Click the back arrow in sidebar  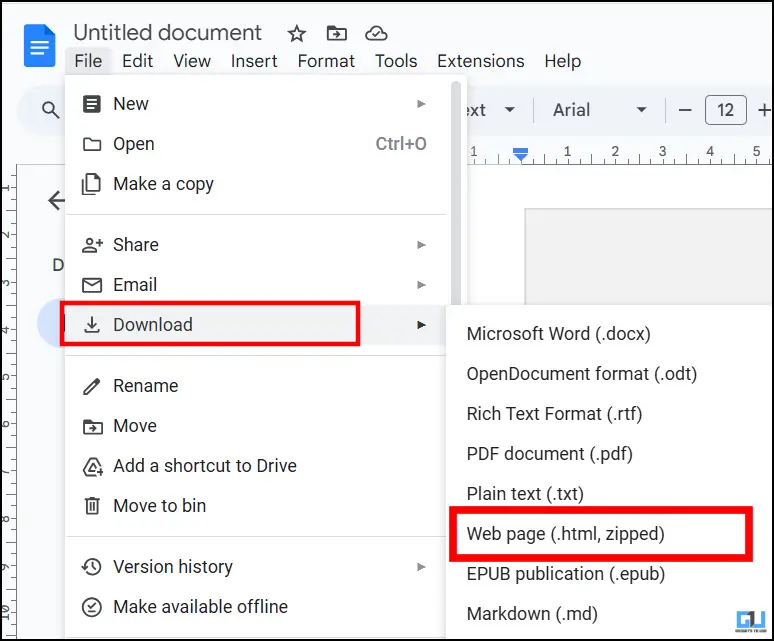click(56, 200)
